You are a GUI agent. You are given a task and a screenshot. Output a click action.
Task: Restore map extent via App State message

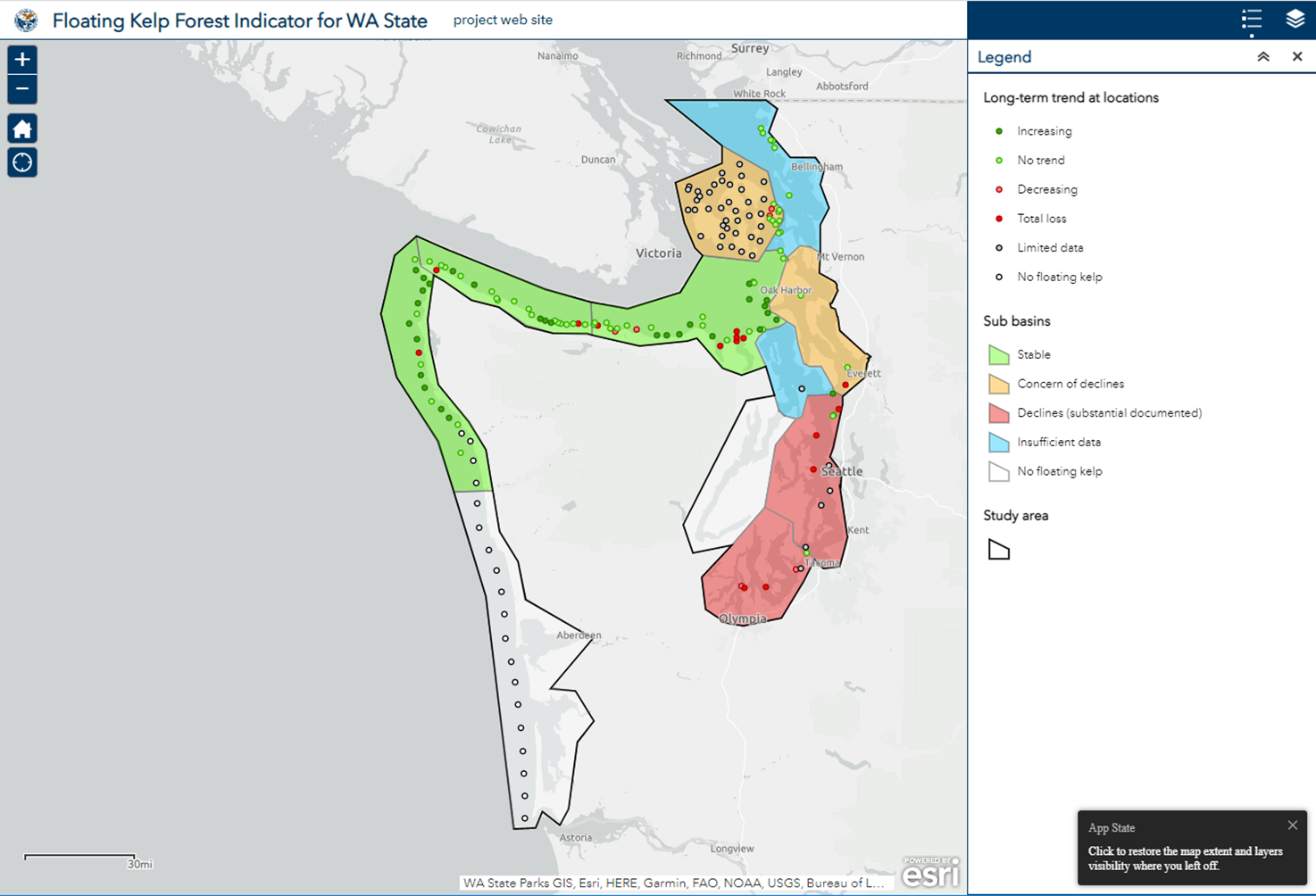click(x=1185, y=859)
